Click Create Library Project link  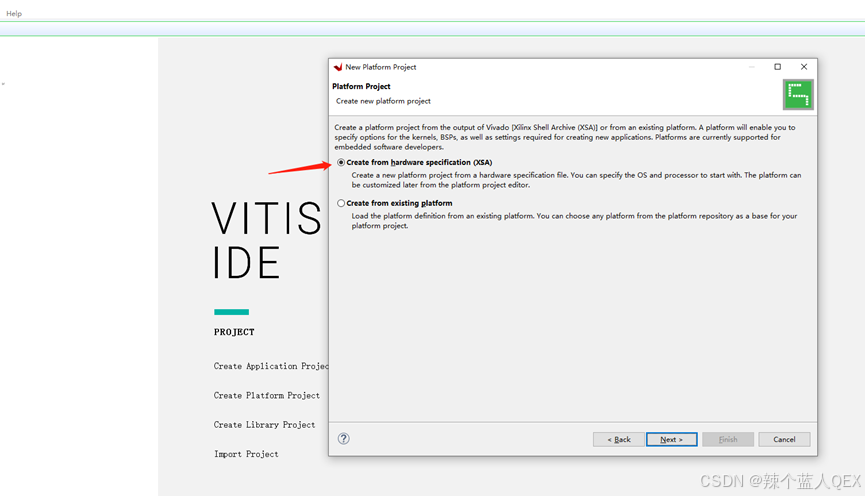point(264,424)
